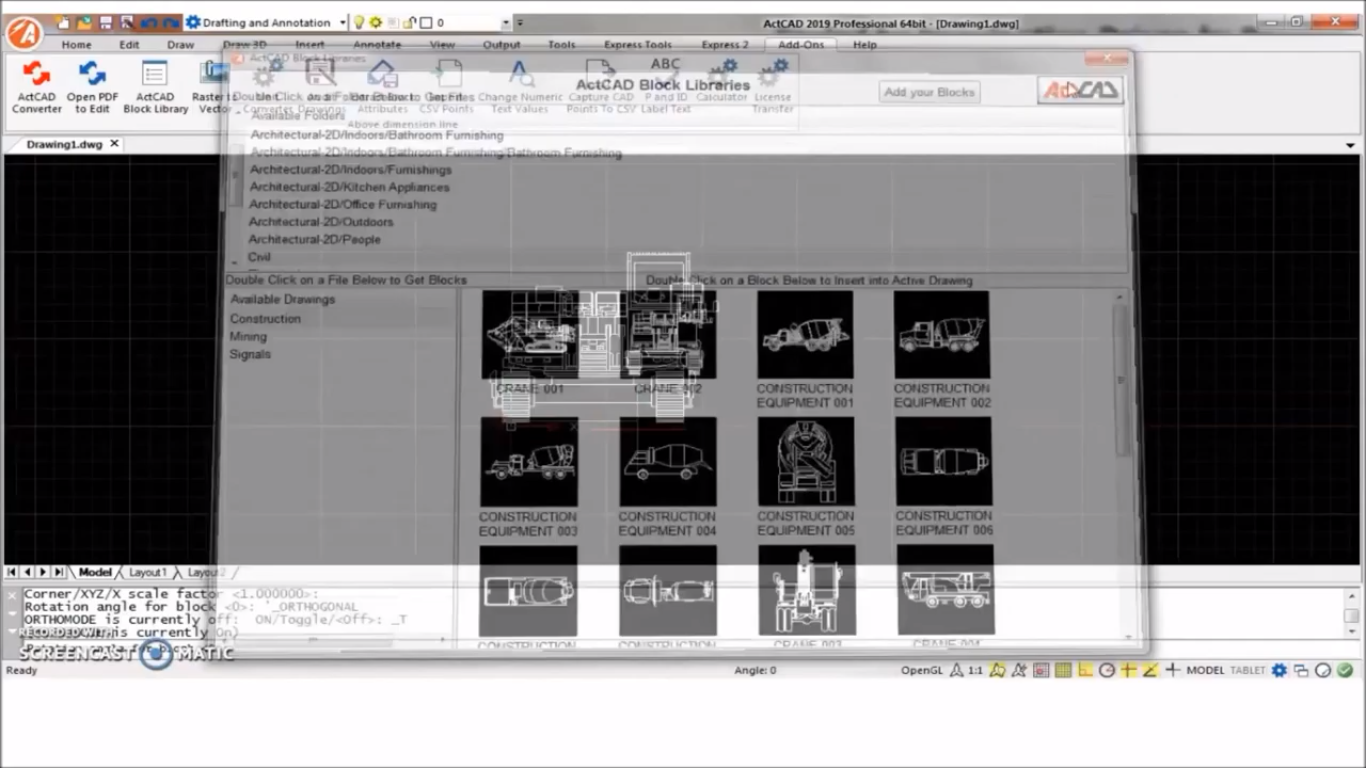Go to first layout tab arrow

click(x=11, y=572)
